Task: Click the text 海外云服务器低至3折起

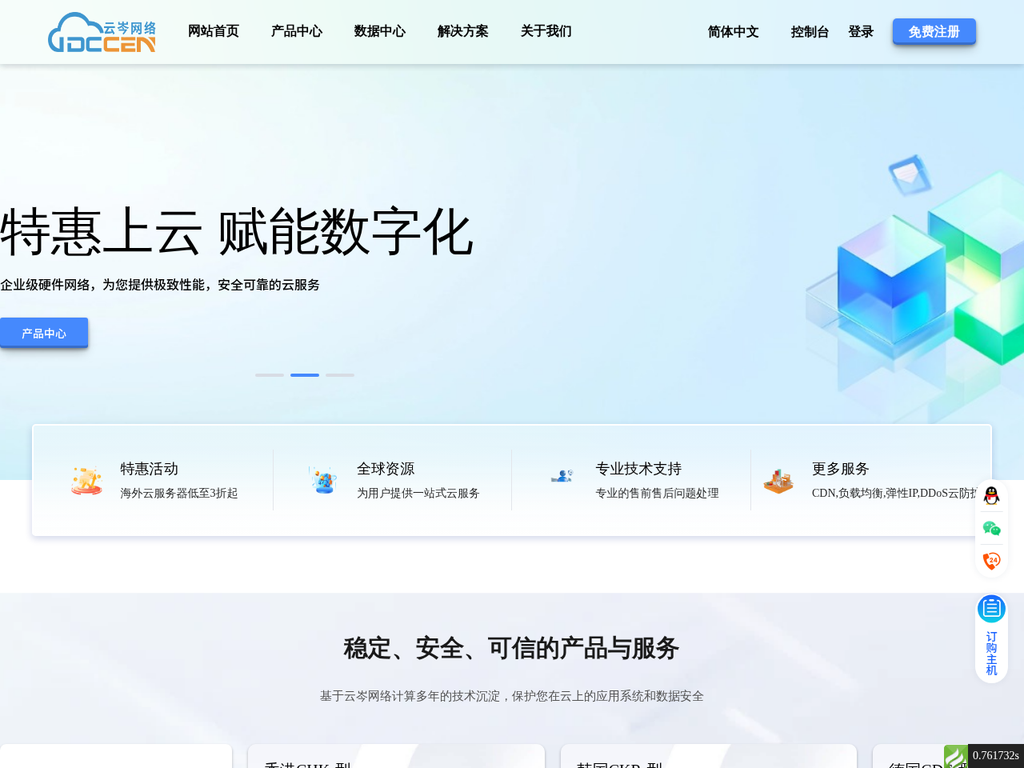Action: click(x=179, y=493)
